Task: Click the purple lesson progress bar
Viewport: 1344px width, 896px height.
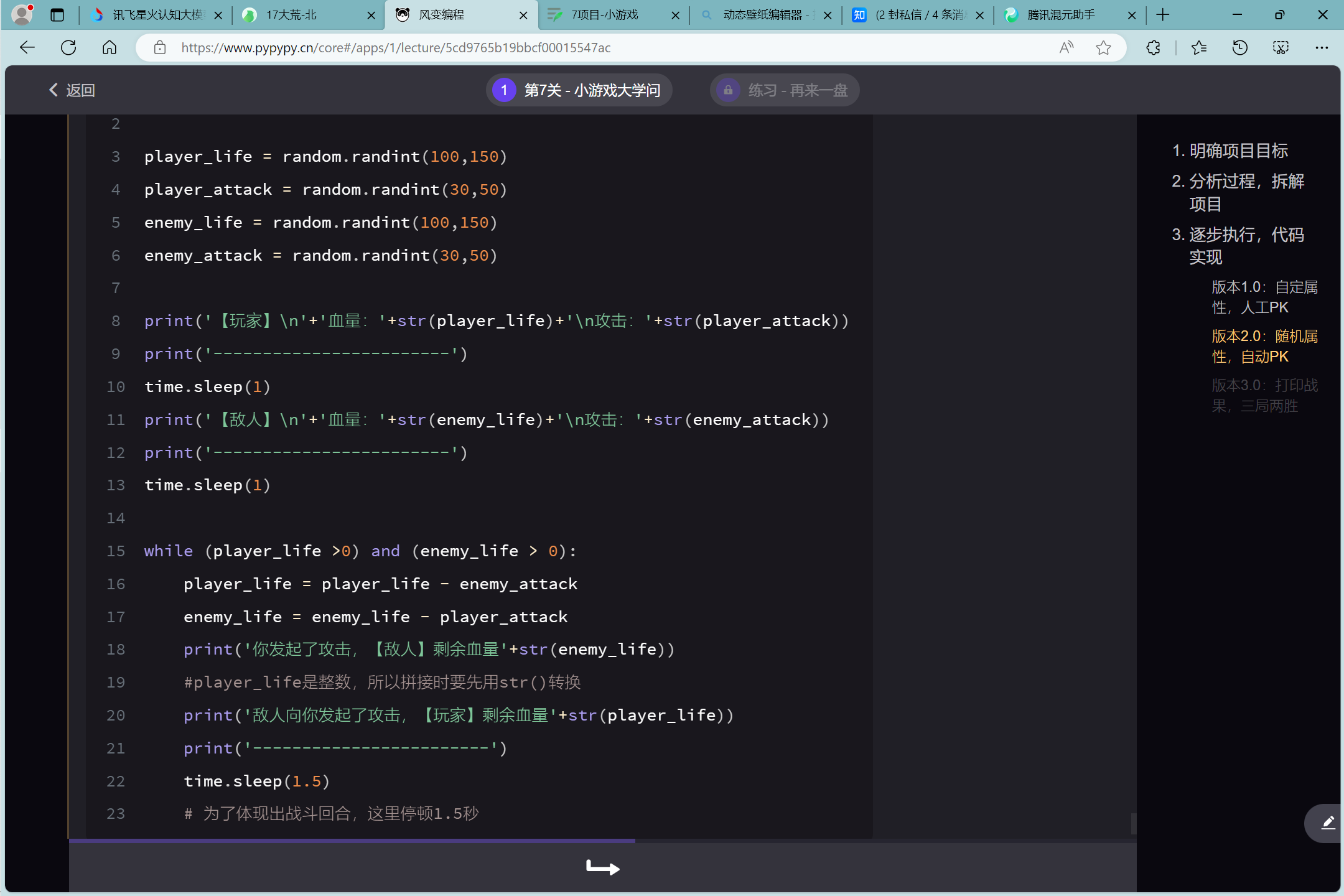Action: point(352,841)
